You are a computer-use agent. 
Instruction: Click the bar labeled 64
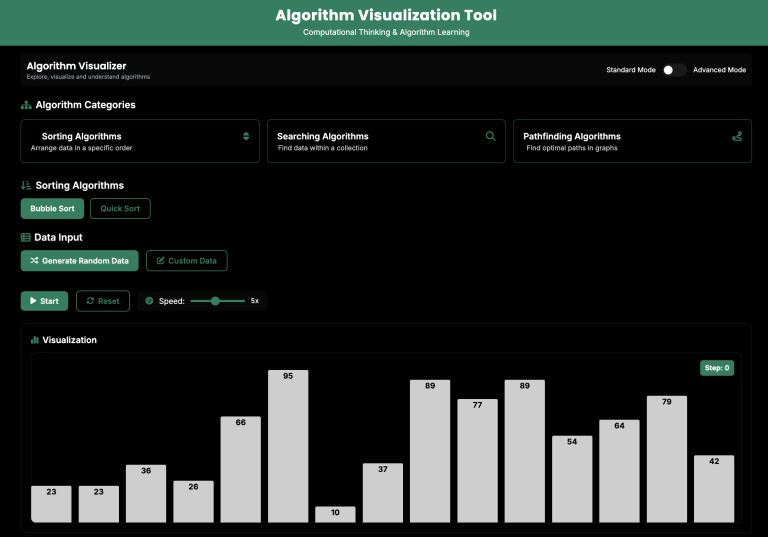(619, 471)
